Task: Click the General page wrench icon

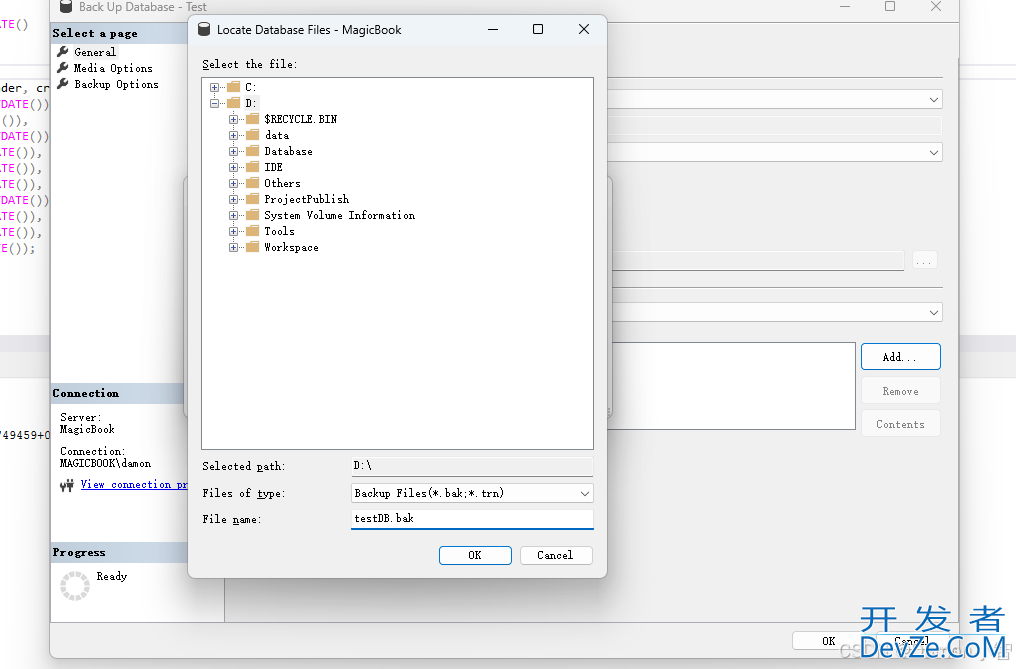Action: (x=63, y=51)
